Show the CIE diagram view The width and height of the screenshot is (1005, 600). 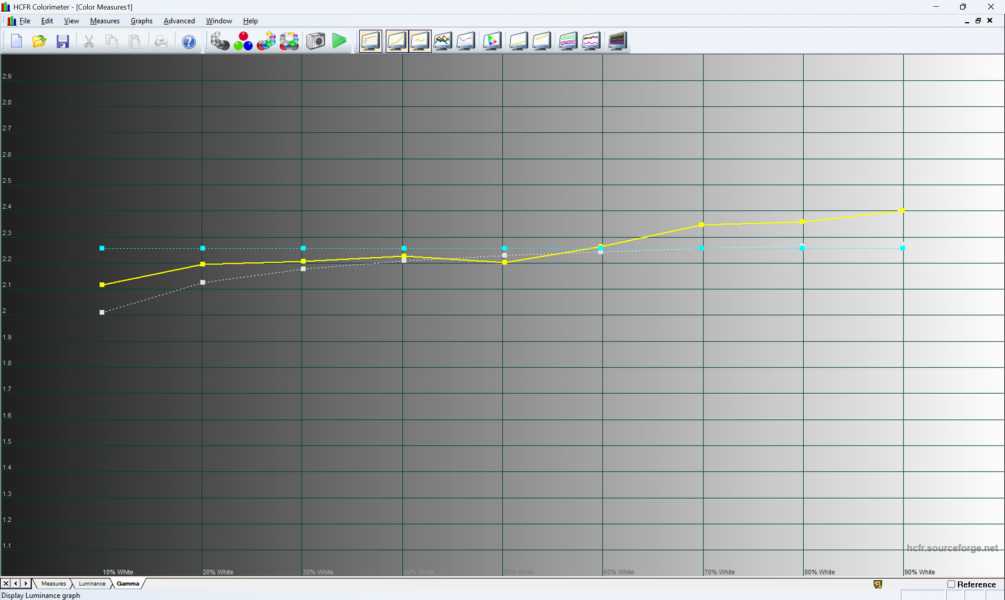pos(492,41)
